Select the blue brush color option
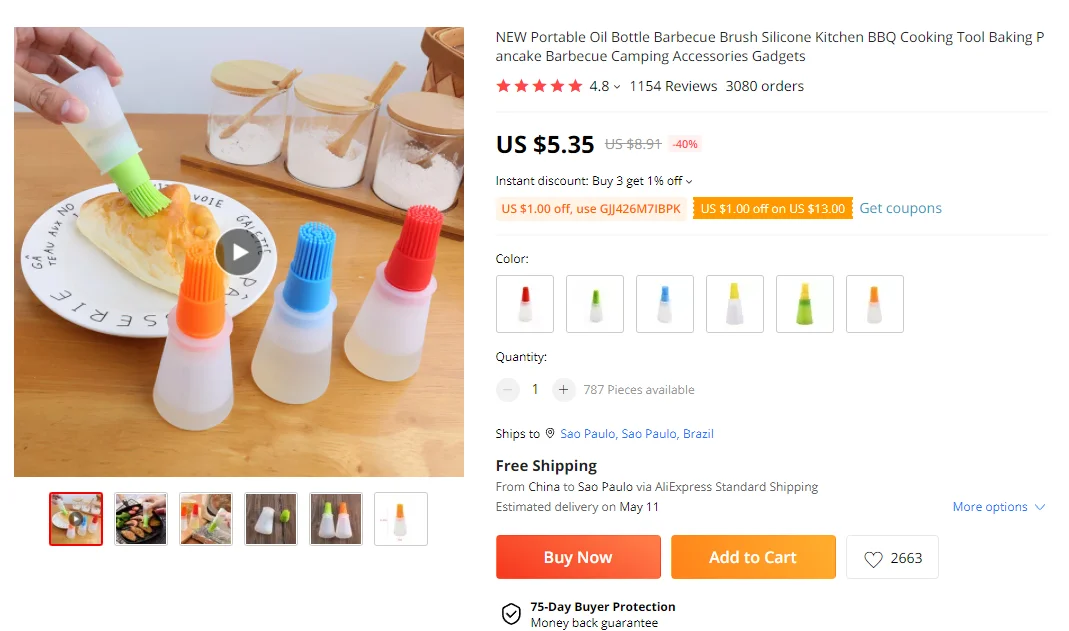Image resolution: width=1069 pixels, height=631 pixels. point(665,304)
